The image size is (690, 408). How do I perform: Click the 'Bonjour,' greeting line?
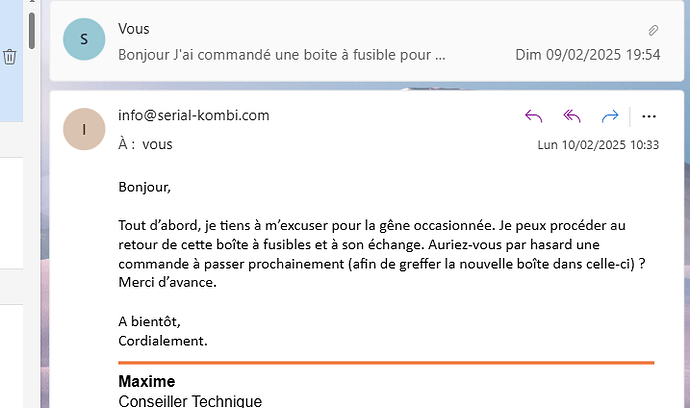pyautogui.click(x=144, y=187)
